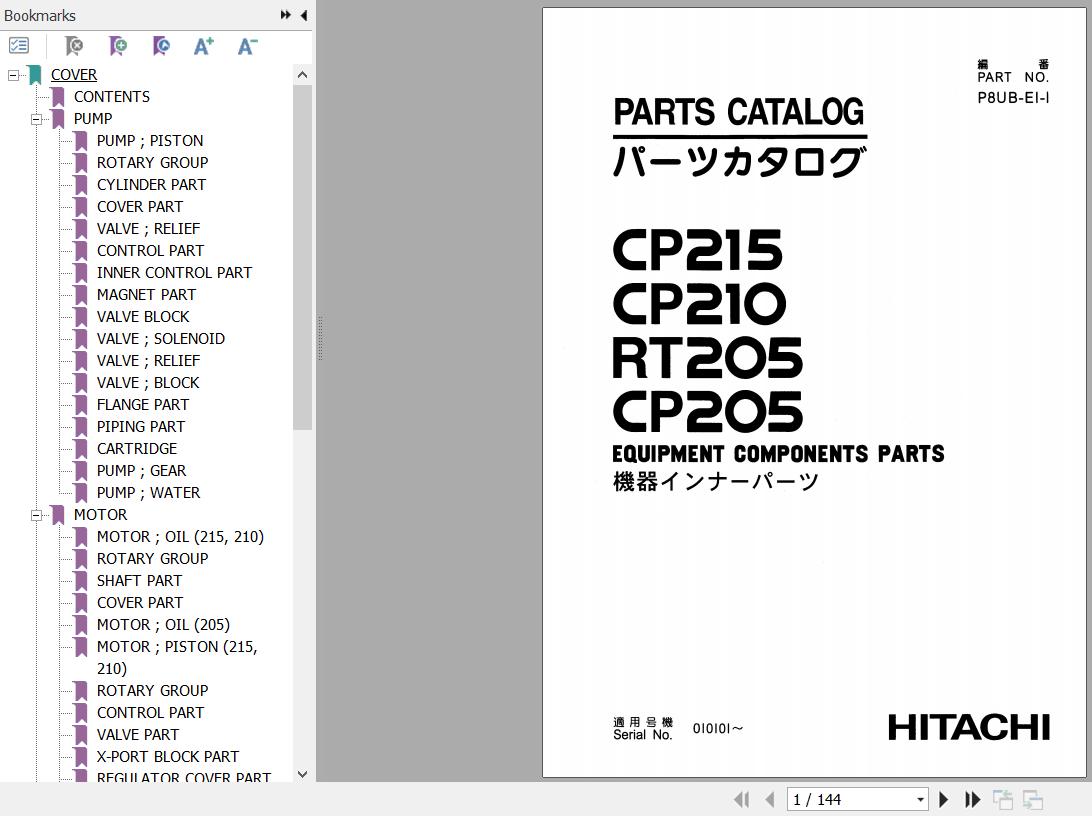Increase bookmark text size with A+
Viewport: 1092px width, 816px height.
[x=204, y=46]
